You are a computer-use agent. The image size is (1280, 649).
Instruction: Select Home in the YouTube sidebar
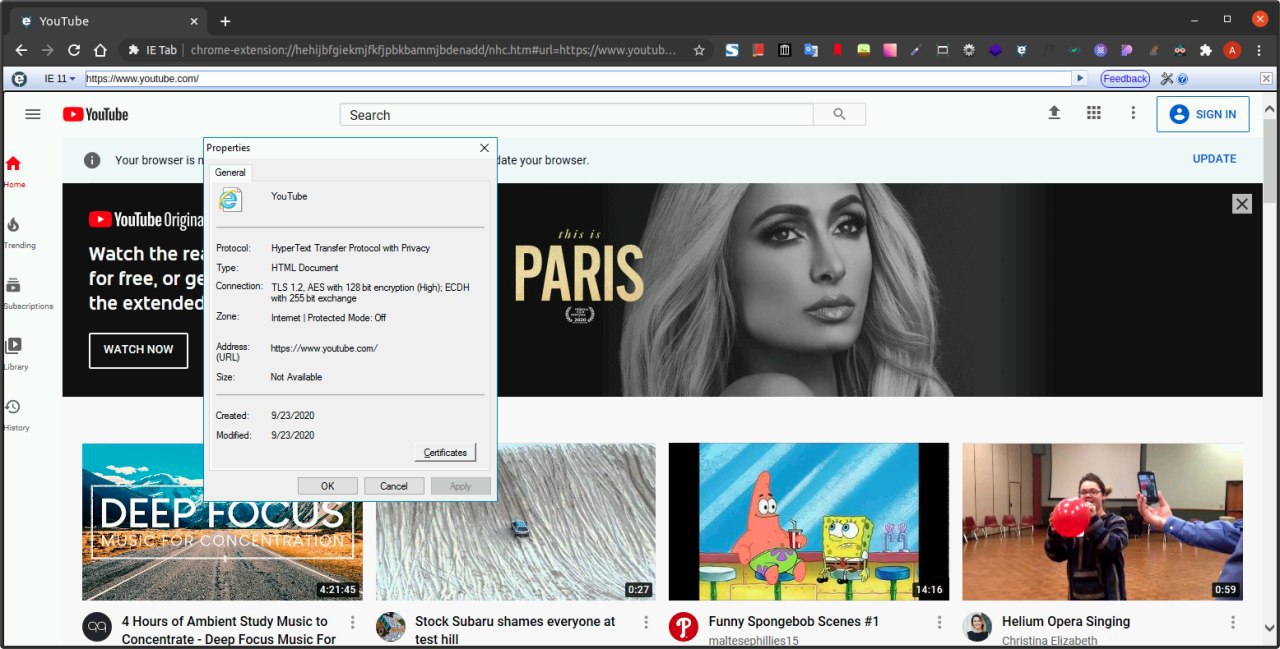[14, 171]
